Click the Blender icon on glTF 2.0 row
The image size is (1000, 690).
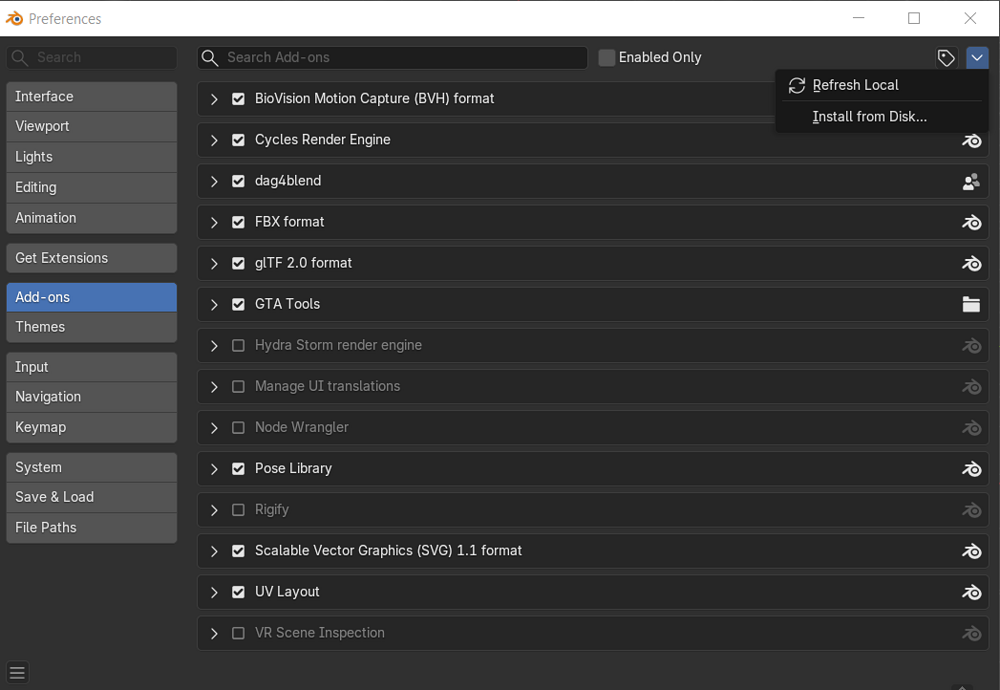[971, 263]
